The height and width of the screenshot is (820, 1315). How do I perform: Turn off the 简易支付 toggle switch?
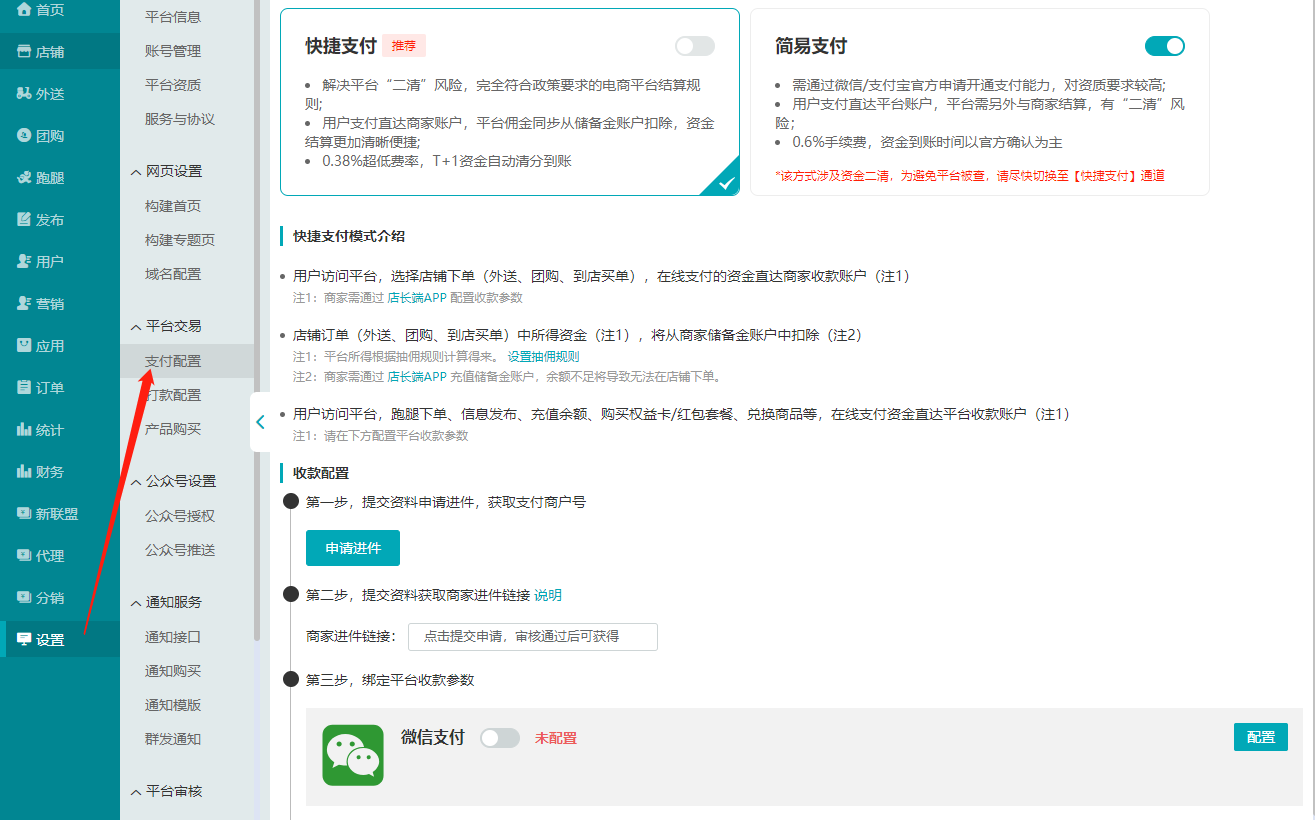[1165, 46]
